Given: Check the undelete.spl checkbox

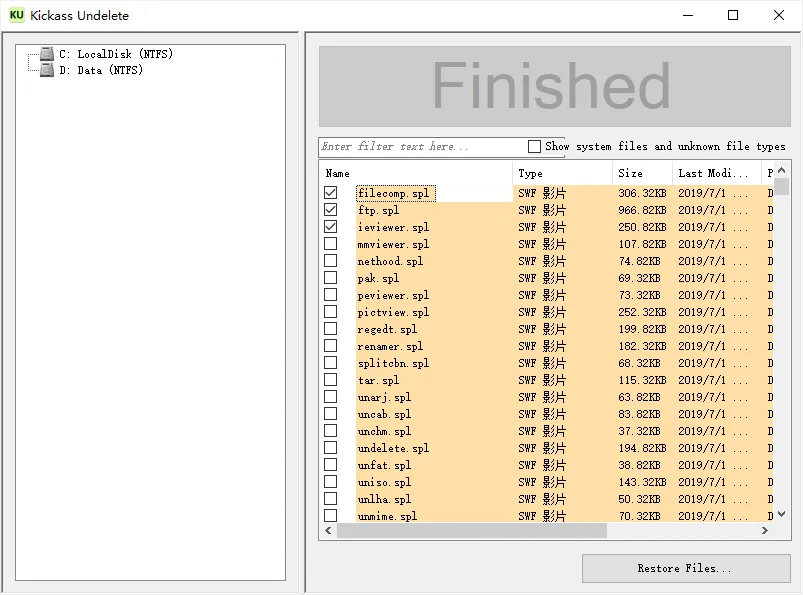Looking at the screenshot, I should (331, 448).
